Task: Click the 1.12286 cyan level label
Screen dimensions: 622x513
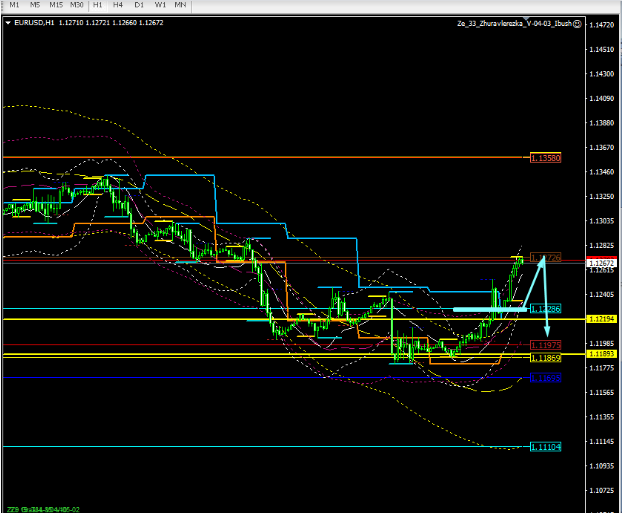Action: tap(545, 309)
